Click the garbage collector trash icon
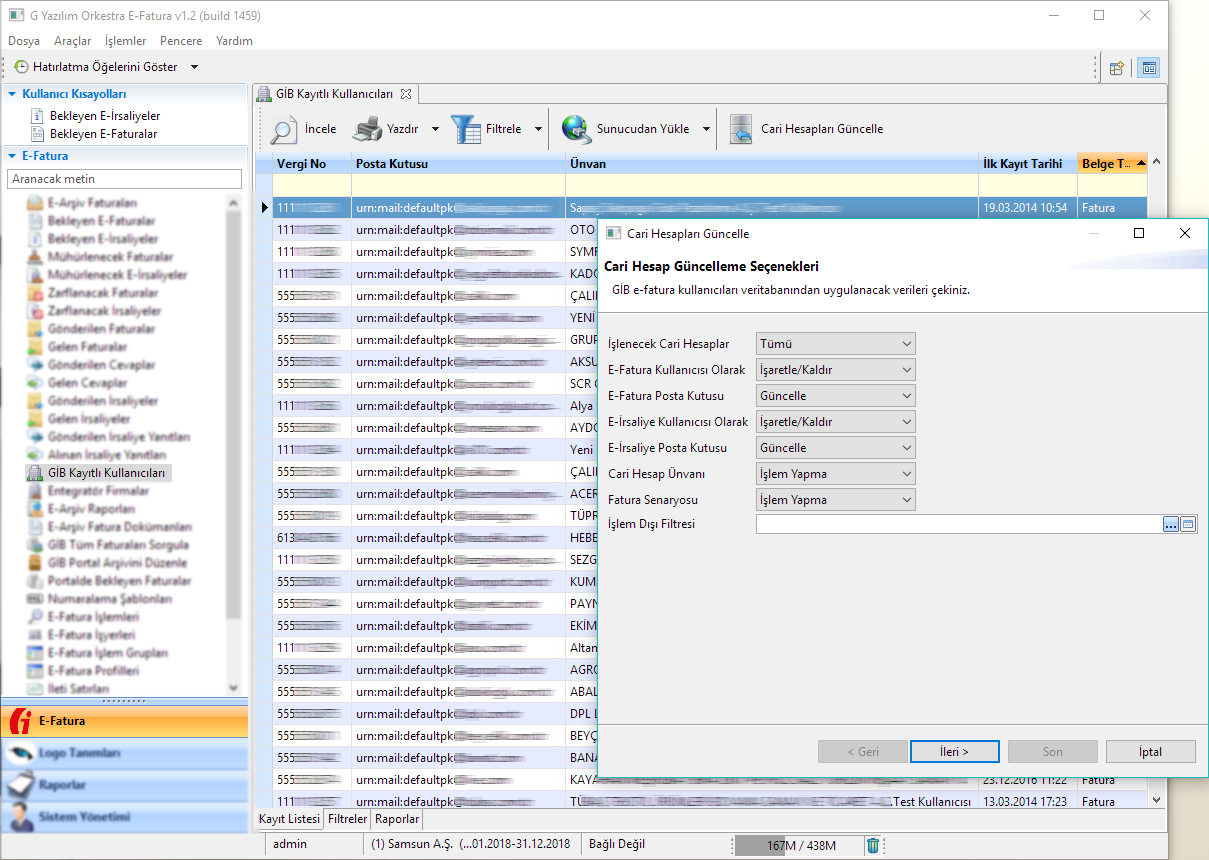The image size is (1209, 860). [873, 845]
